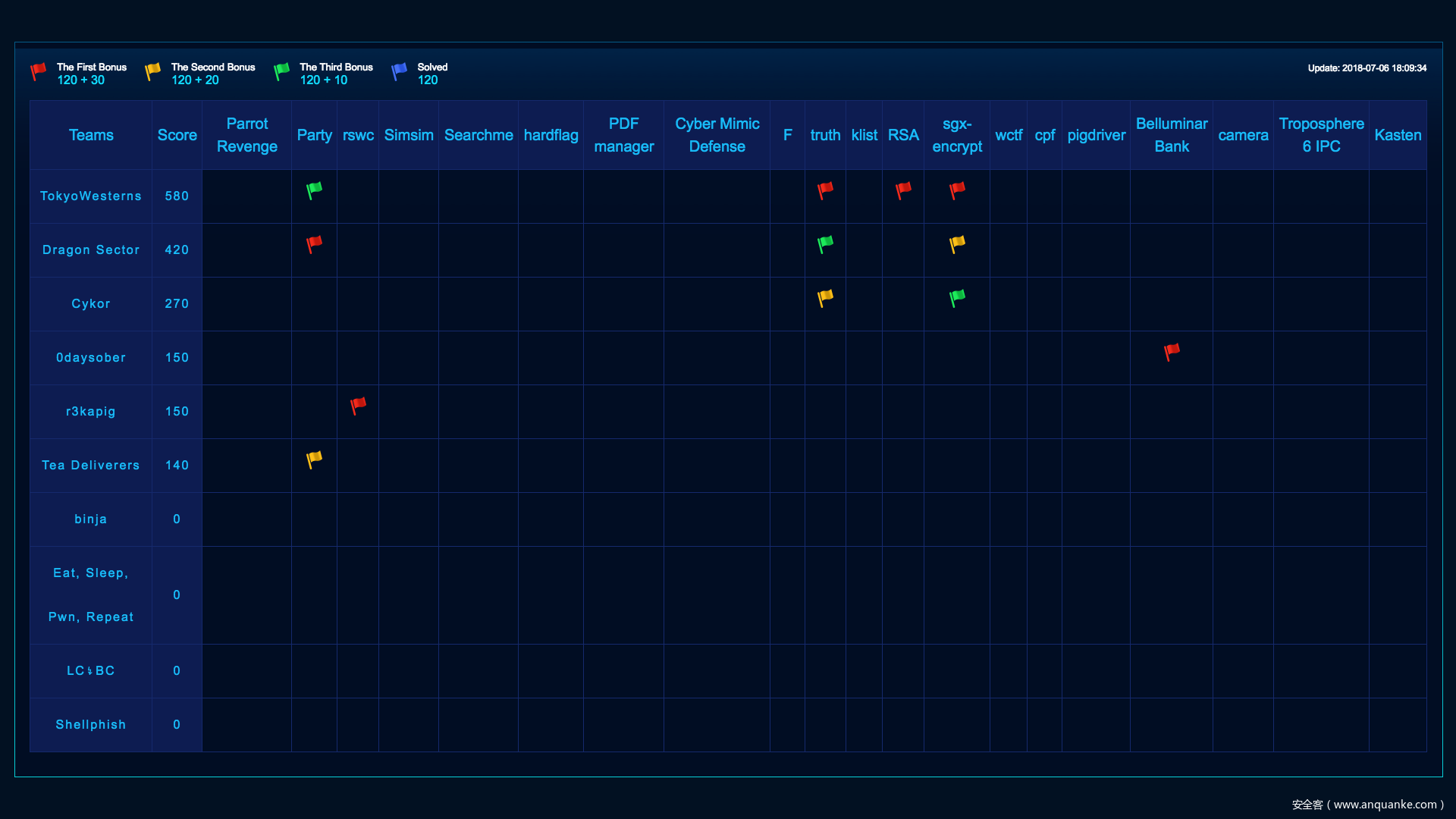Image resolution: width=1456 pixels, height=819 pixels.
Task: Click the pigdriver column header
Action: point(1096,135)
